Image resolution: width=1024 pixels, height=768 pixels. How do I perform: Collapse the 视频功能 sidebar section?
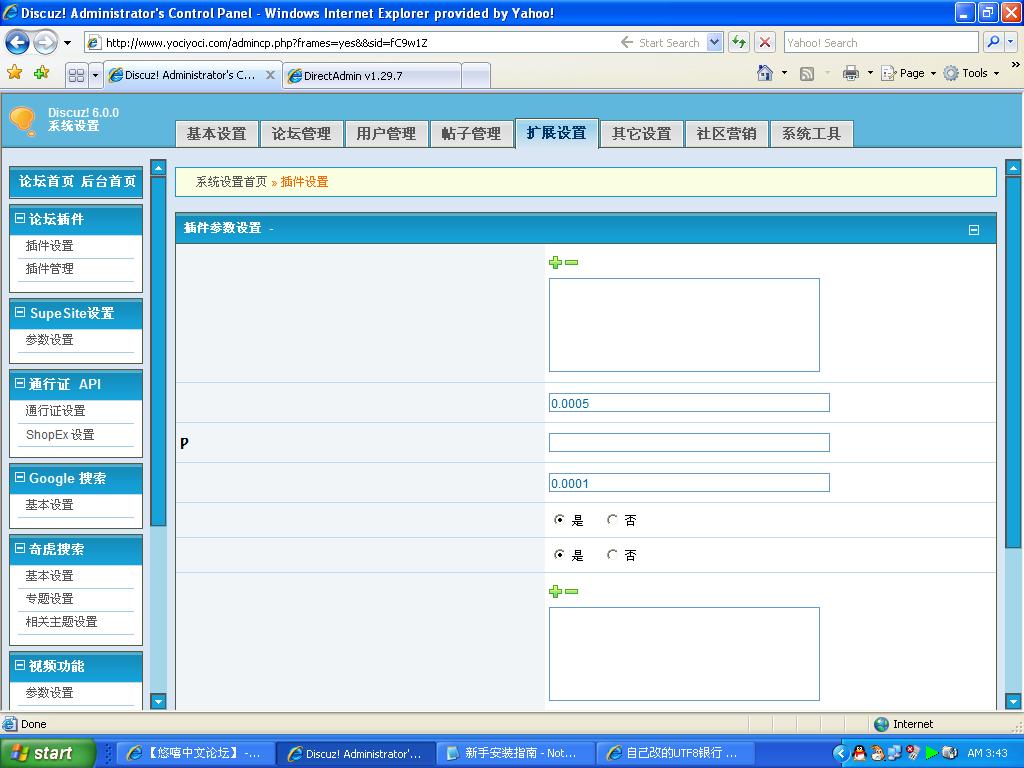(20, 665)
